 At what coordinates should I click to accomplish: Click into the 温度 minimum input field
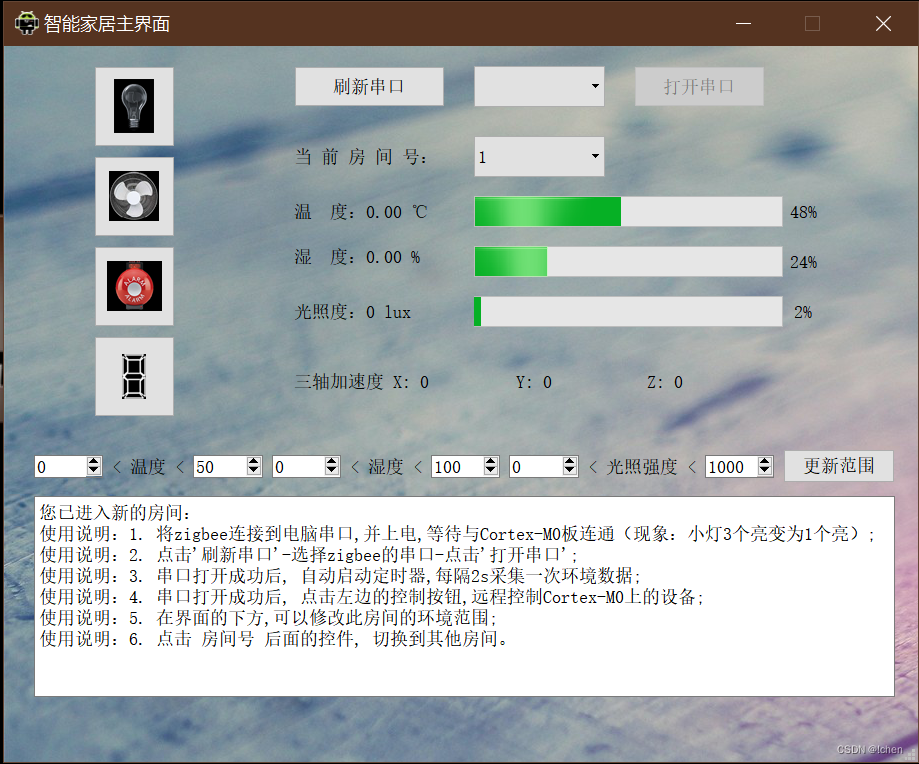click(x=61, y=466)
